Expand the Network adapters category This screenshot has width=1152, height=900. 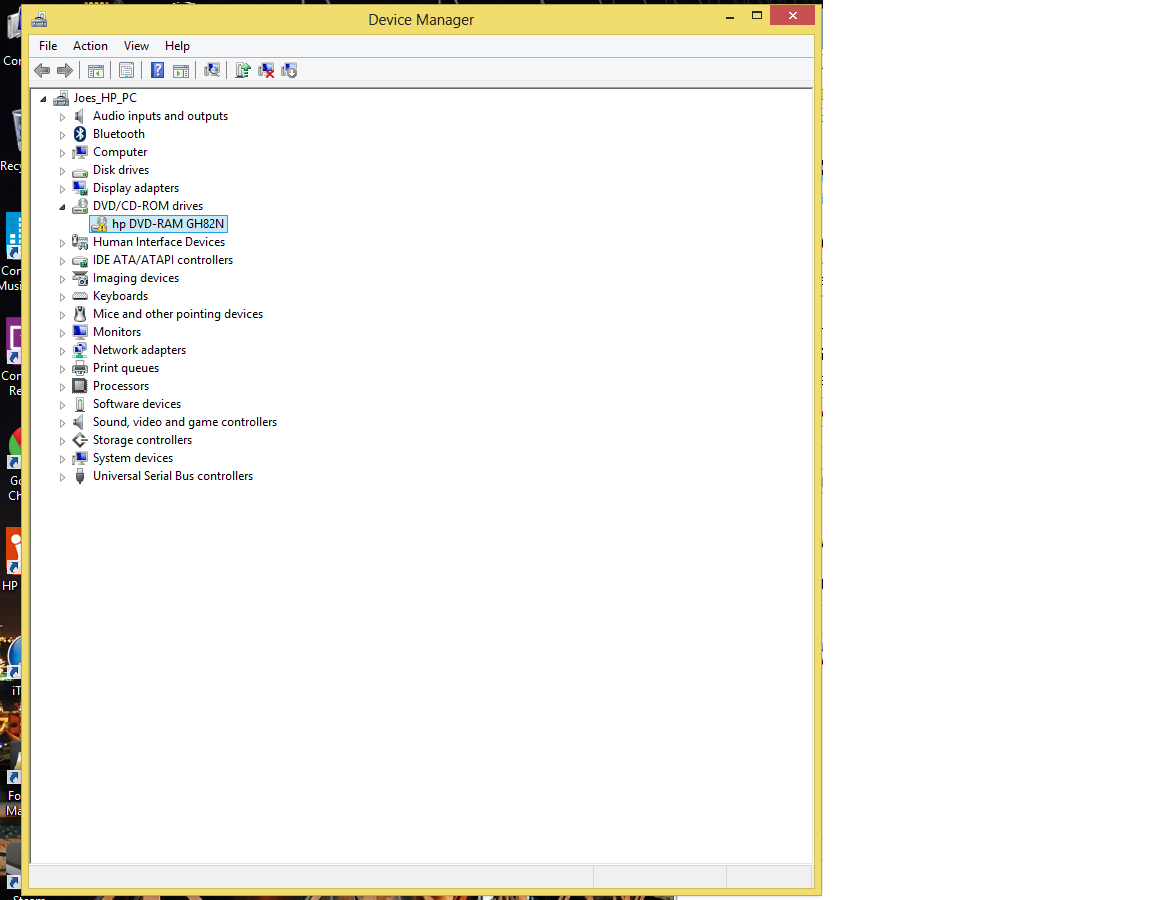(62, 349)
